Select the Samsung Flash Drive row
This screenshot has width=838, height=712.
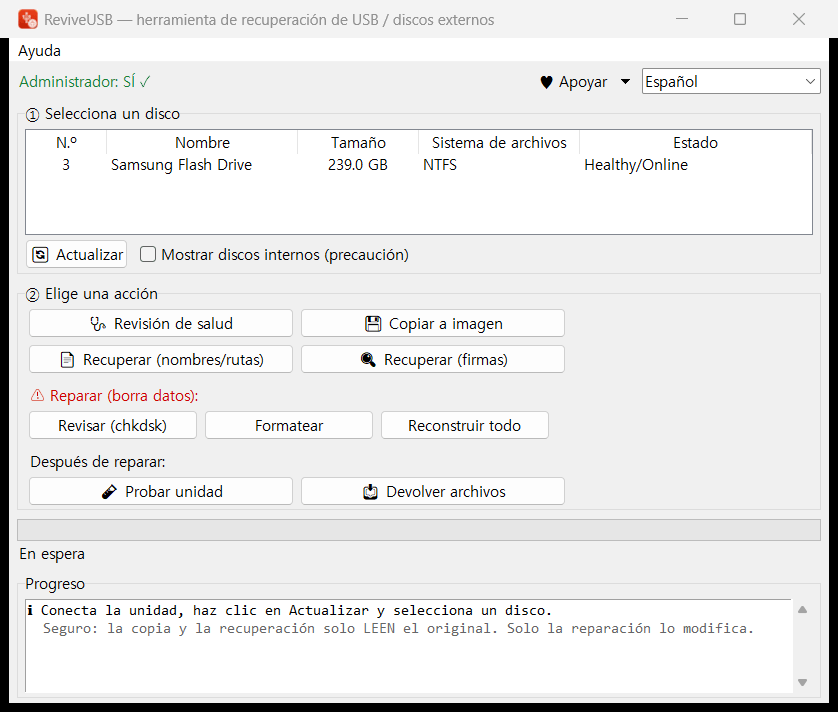coord(418,165)
